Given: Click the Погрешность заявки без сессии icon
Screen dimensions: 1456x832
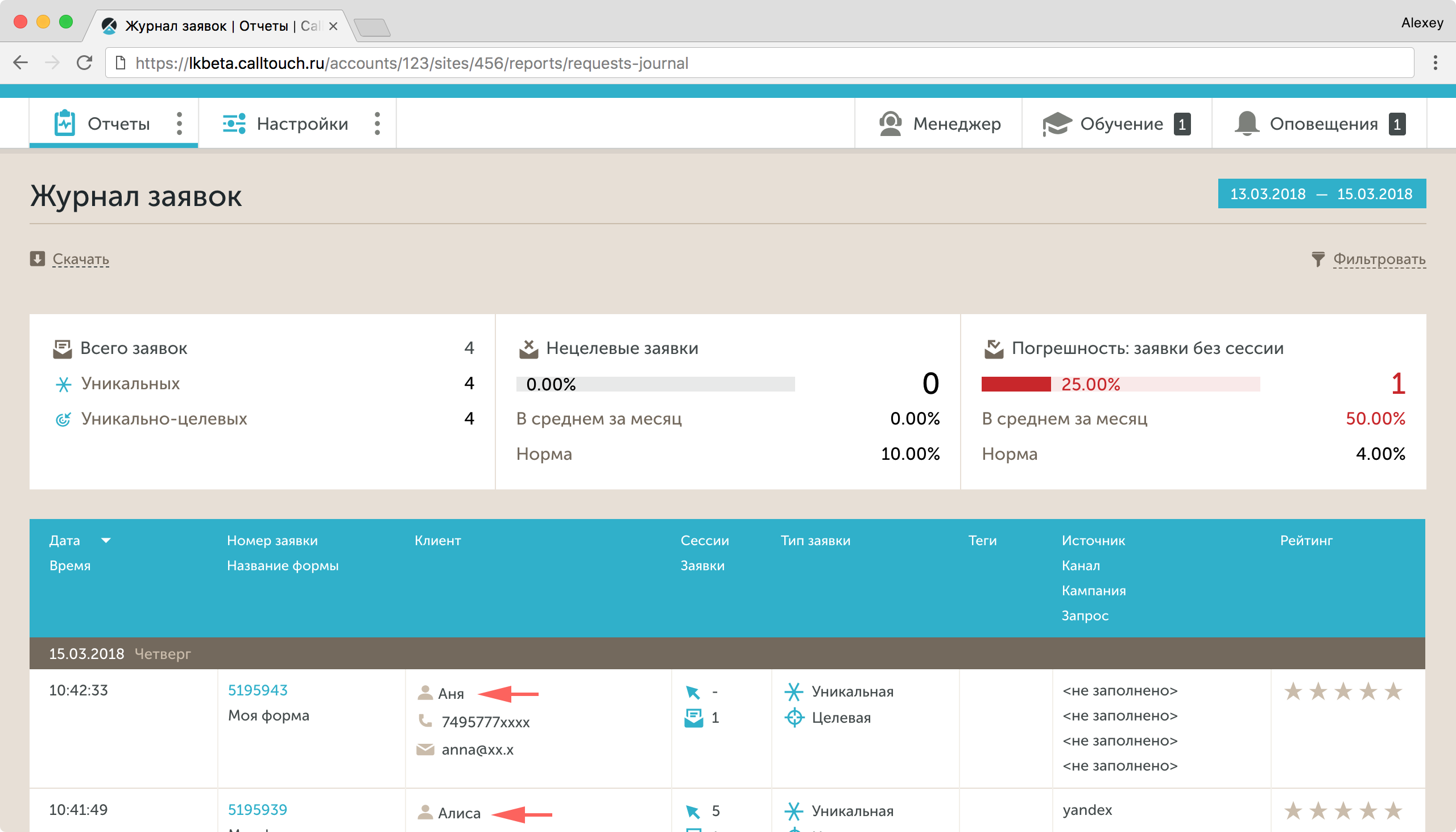Looking at the screenshot, I should pyautogui.click(x=994, y=349).
